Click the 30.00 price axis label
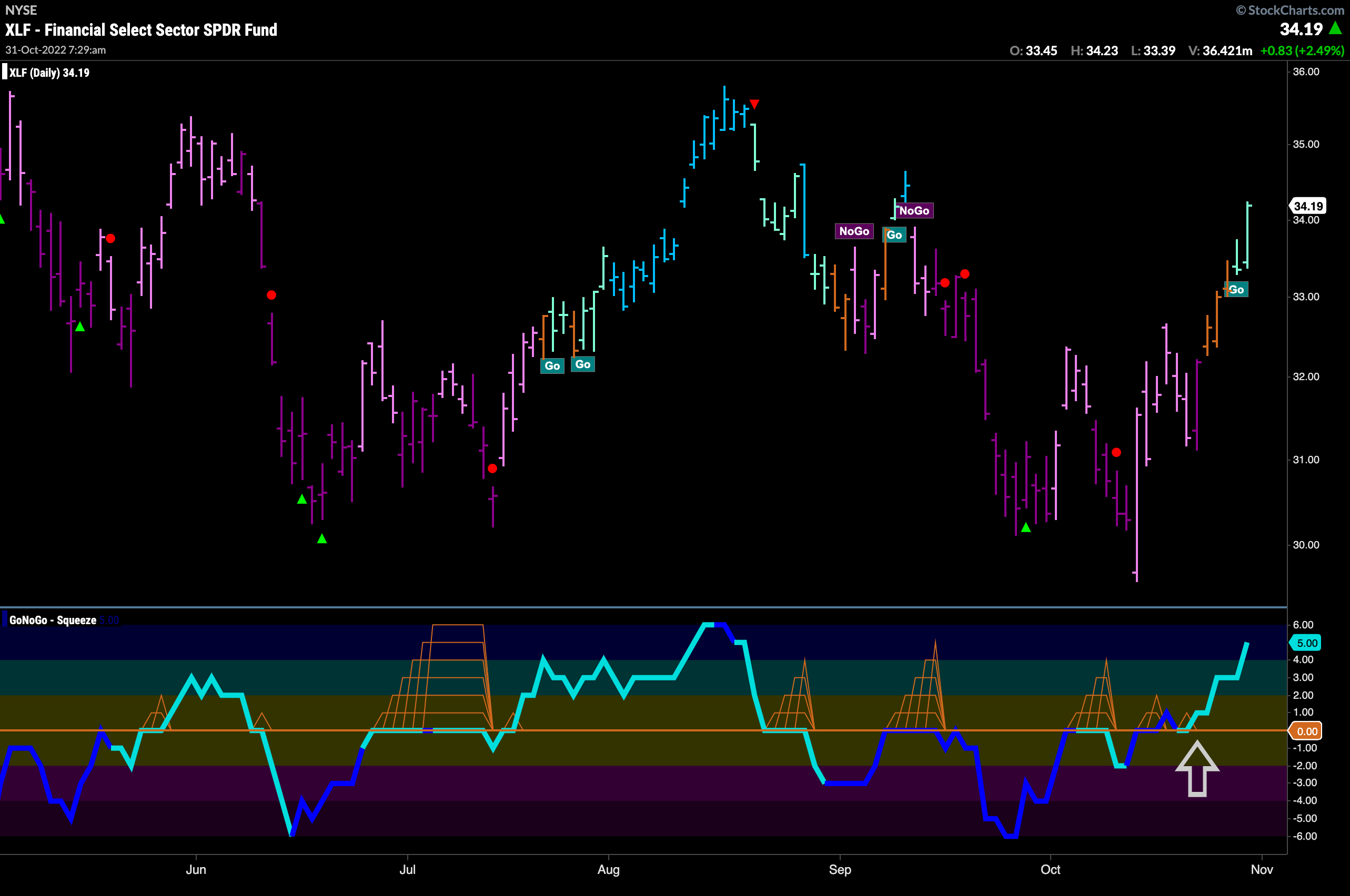Screen dimensions: 1350x896 click(x=1306, y=545)
